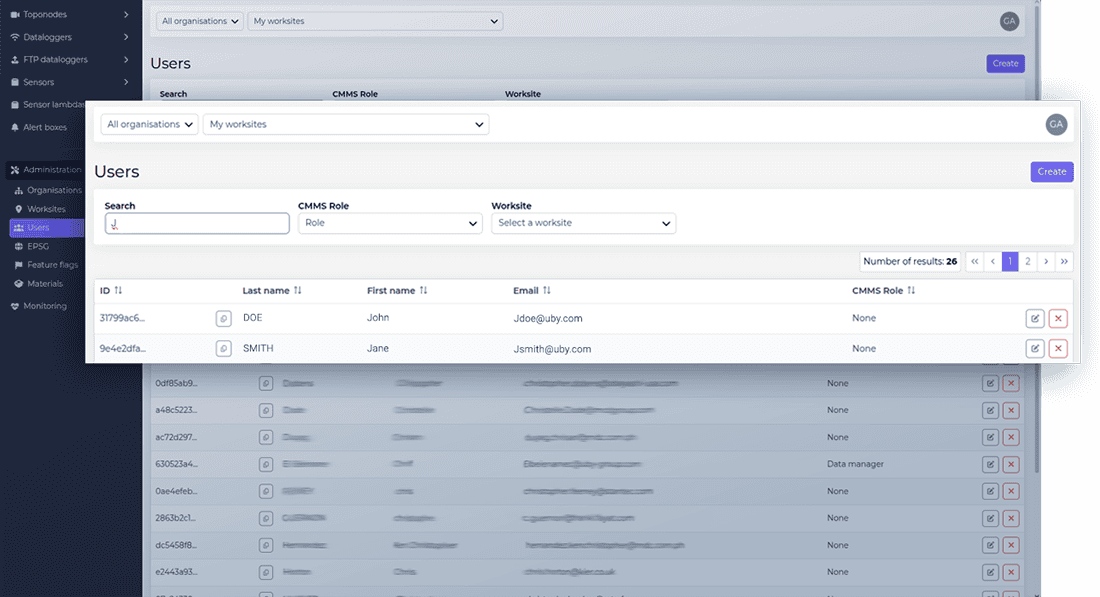The height and width of the screenshot is (597, 1100).
Task: Delete the user in row e2443a93
Action: tap(1011, 572)
